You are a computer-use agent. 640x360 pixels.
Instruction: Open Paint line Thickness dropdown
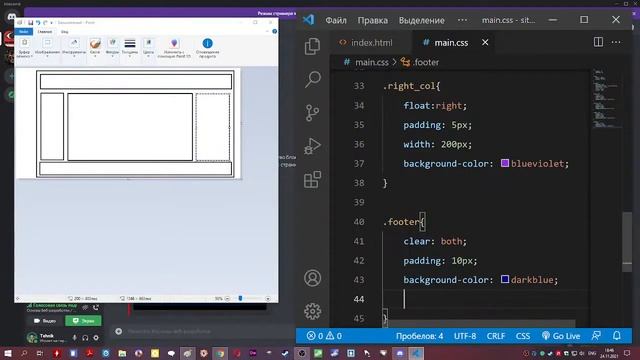coord(130,48)
